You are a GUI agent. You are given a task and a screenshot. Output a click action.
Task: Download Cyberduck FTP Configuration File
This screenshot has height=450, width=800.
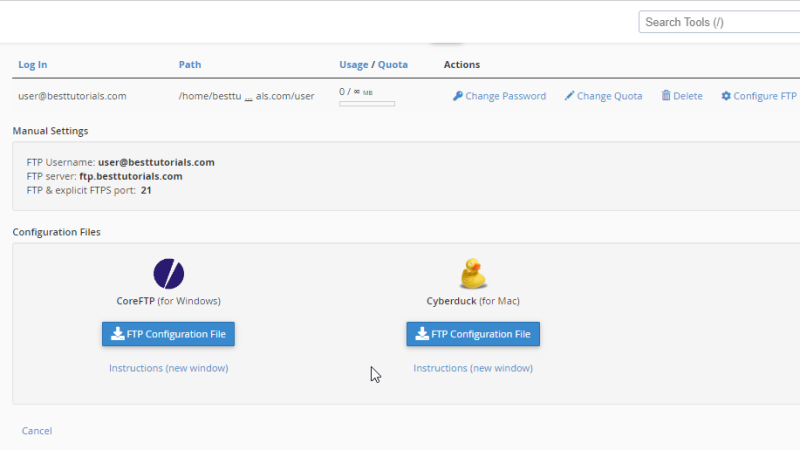pyautogui.click(x=473, y=334)
